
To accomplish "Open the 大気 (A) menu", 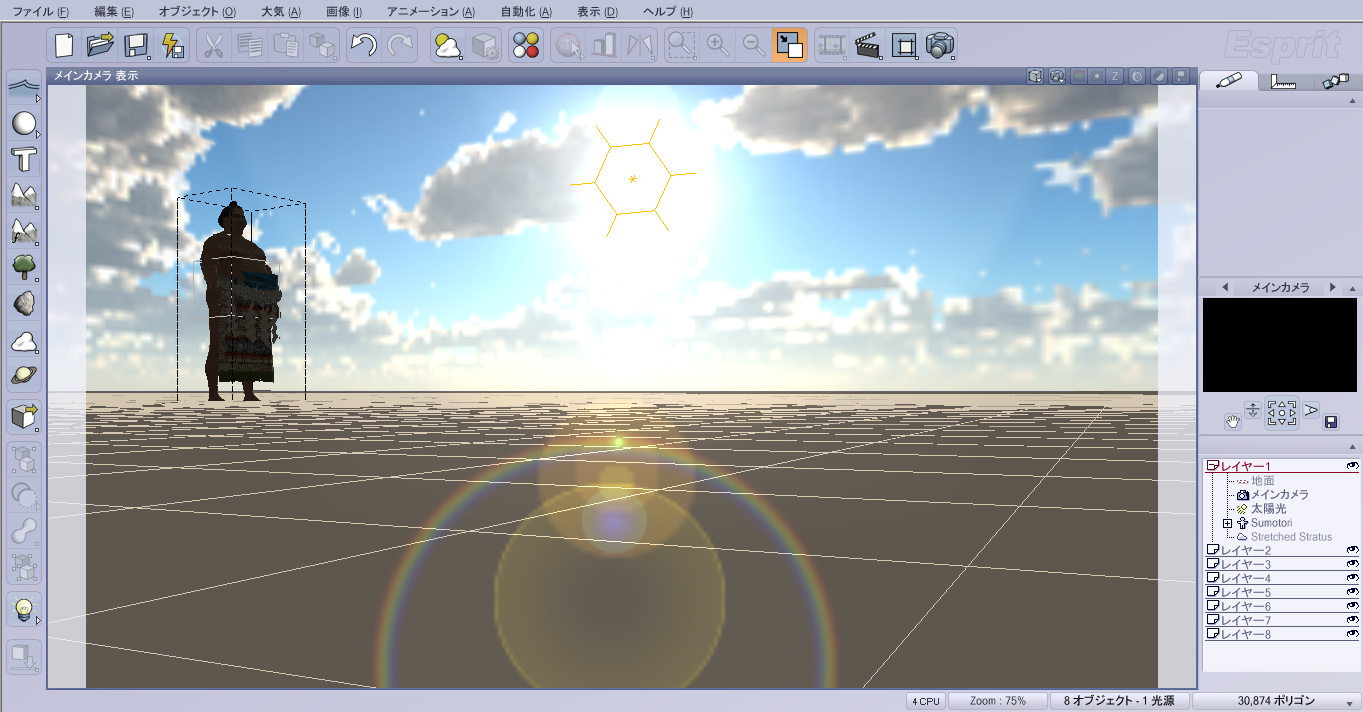I will click(280, 12).
